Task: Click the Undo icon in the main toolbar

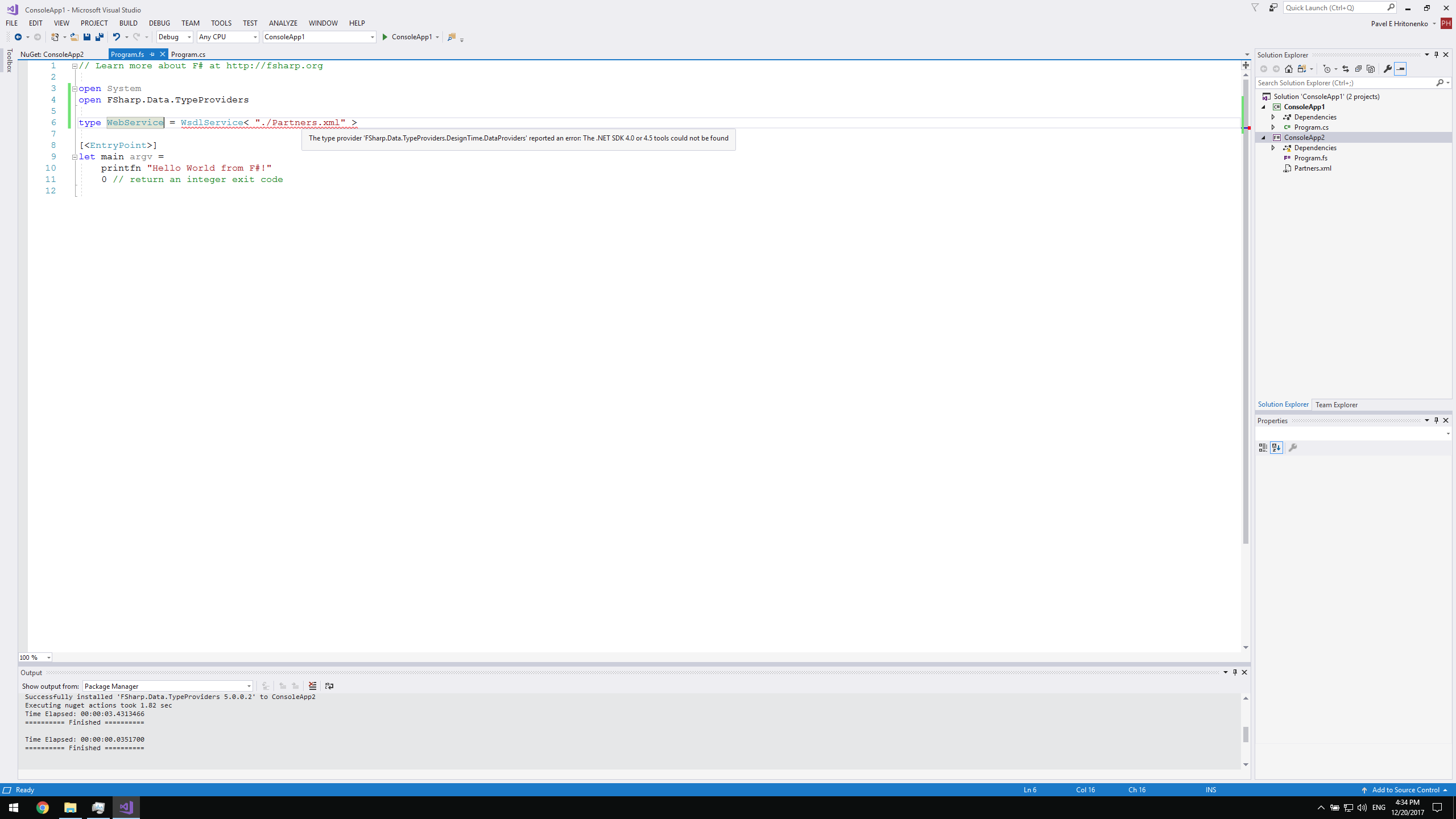Action: pyautogui.click(x=115, y=36)
